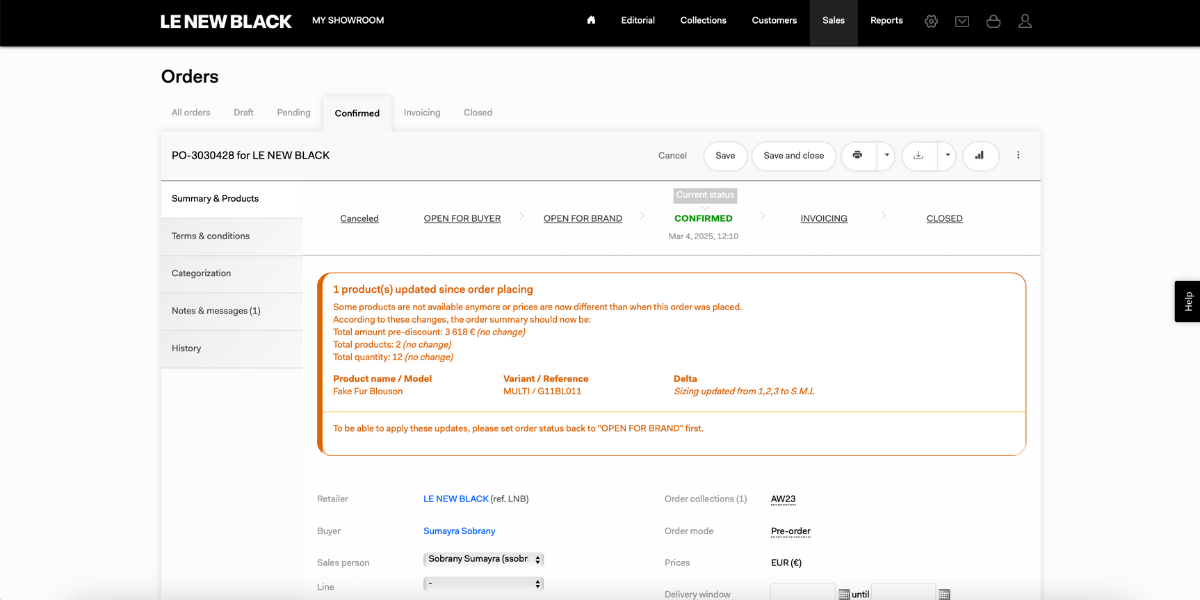Screen dimensions: 1200x600
Task: Click the EUR (€) prices value
Action: pyautogui.click(x=786, y=563)
